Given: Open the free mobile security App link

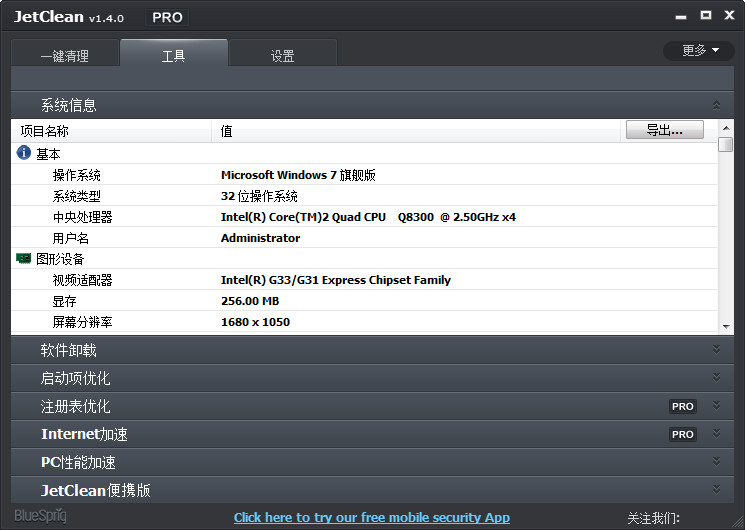Looking at the screenshot, I should coord(372,517).
